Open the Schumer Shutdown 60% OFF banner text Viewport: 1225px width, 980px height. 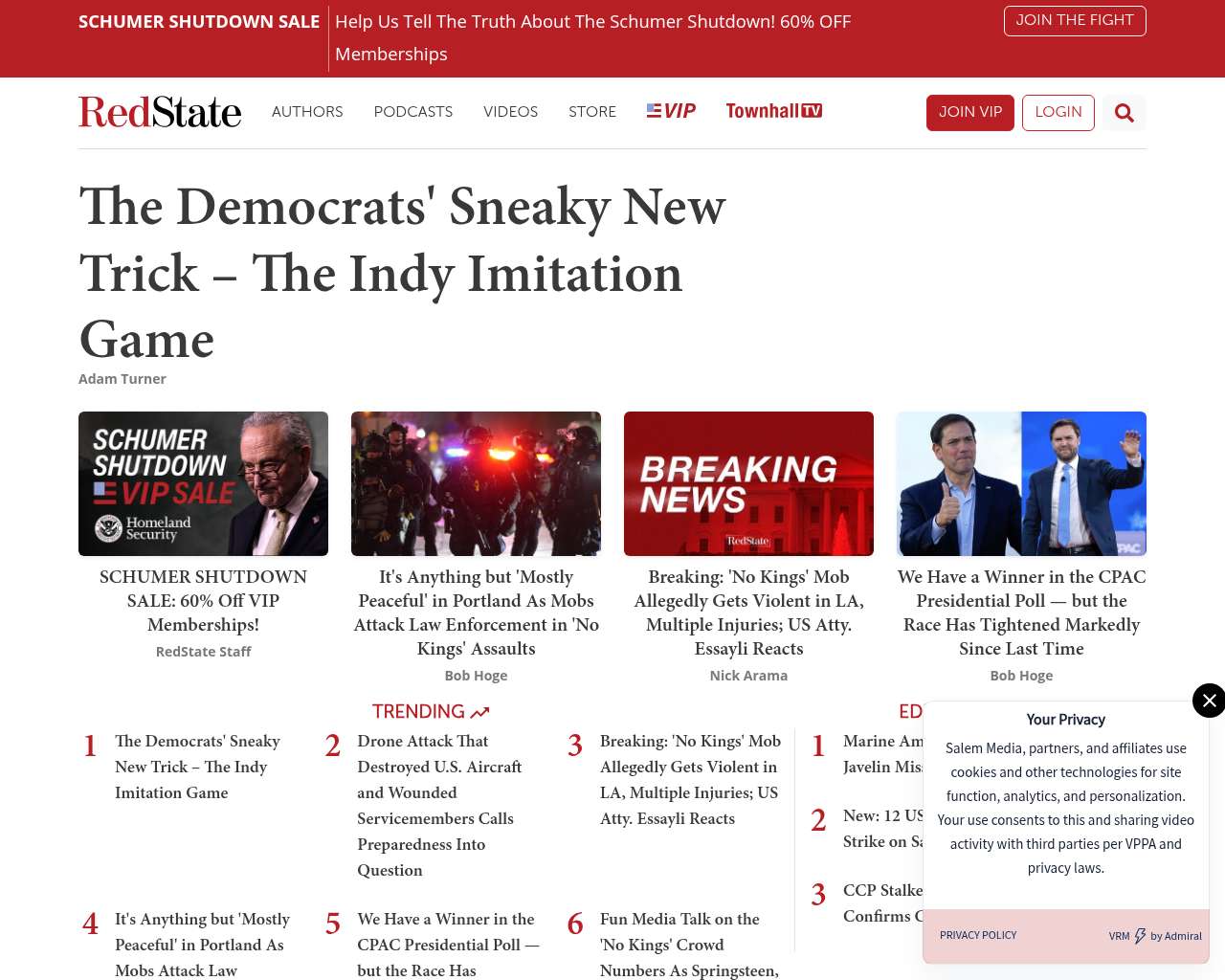pyautogui.click(x=592, y=38)
